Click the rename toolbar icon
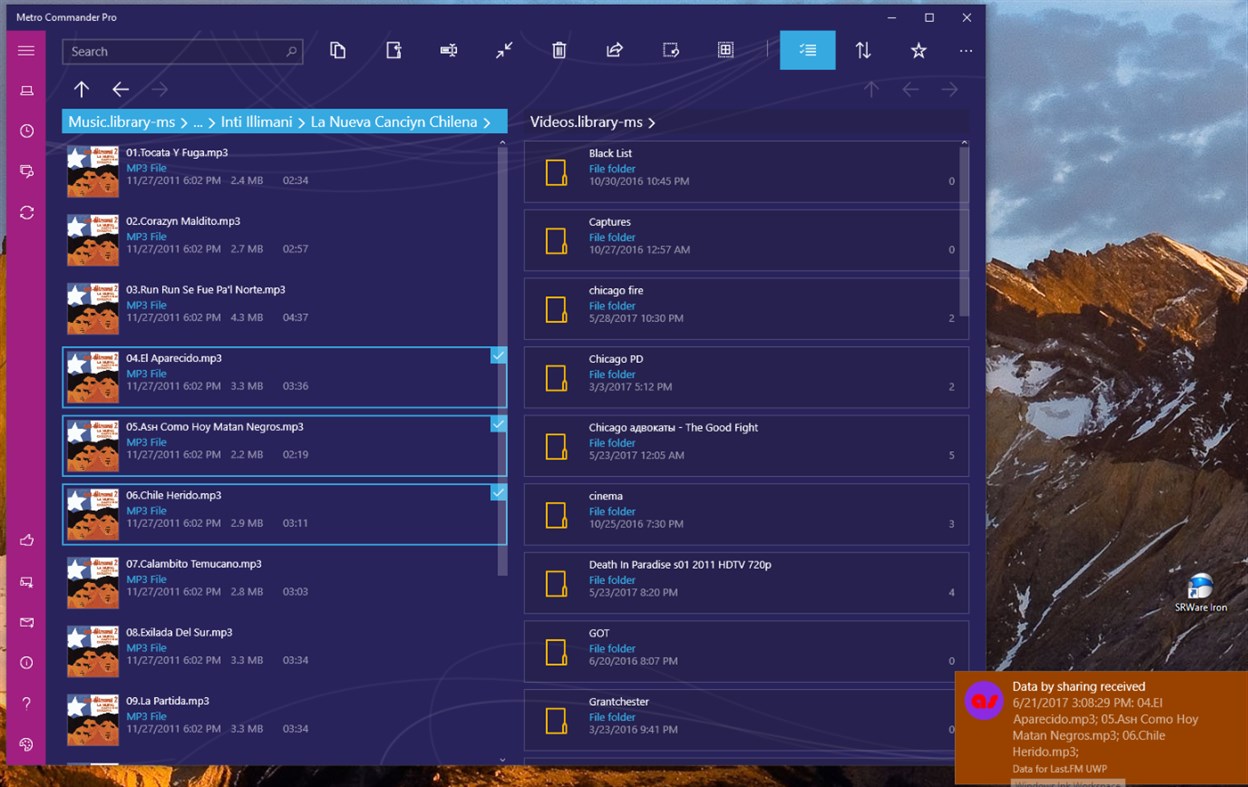1248x787 pixels. pyautogui.click(x=449, y=50)
